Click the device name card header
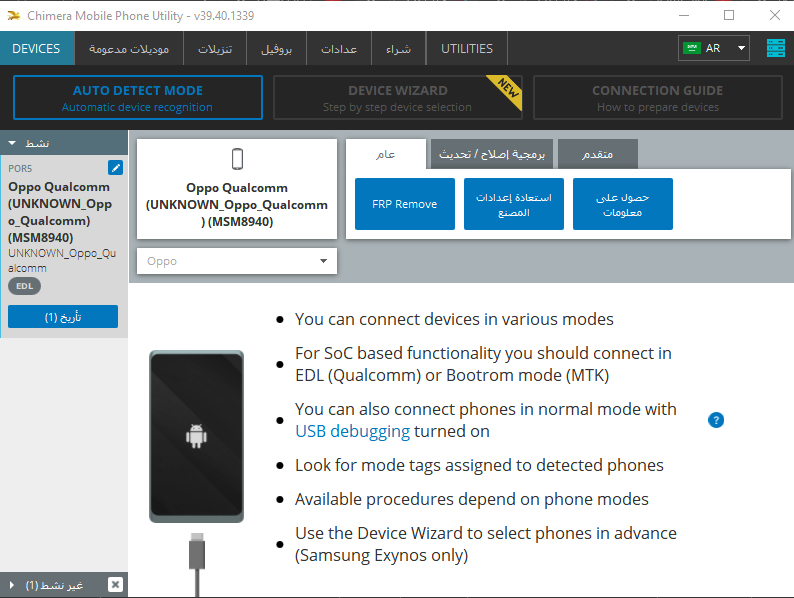Image resolution: width=794 pixels, height=598 pixels. [x=237, y=189]
